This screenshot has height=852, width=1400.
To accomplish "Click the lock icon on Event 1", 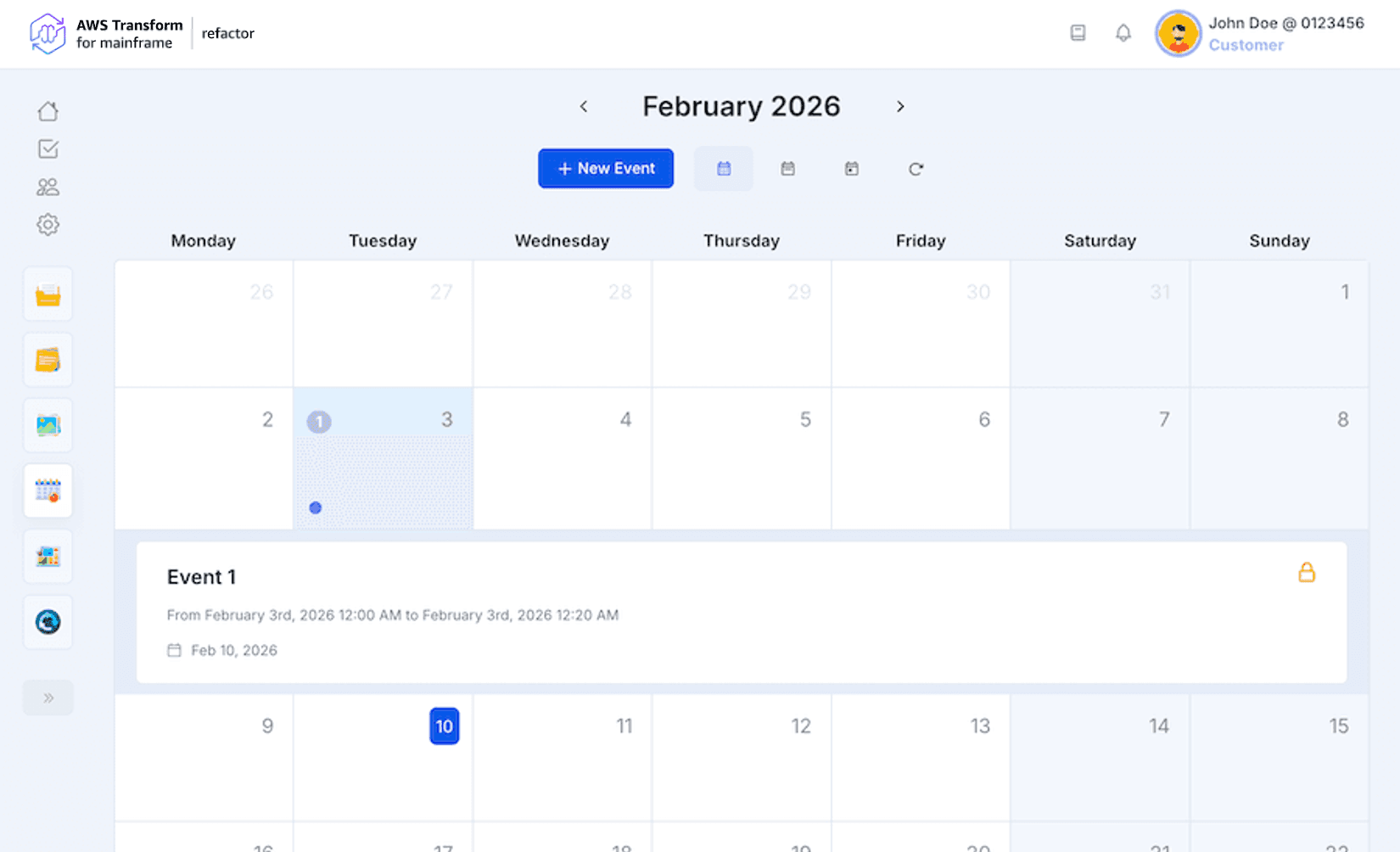I will point(1306,573).
